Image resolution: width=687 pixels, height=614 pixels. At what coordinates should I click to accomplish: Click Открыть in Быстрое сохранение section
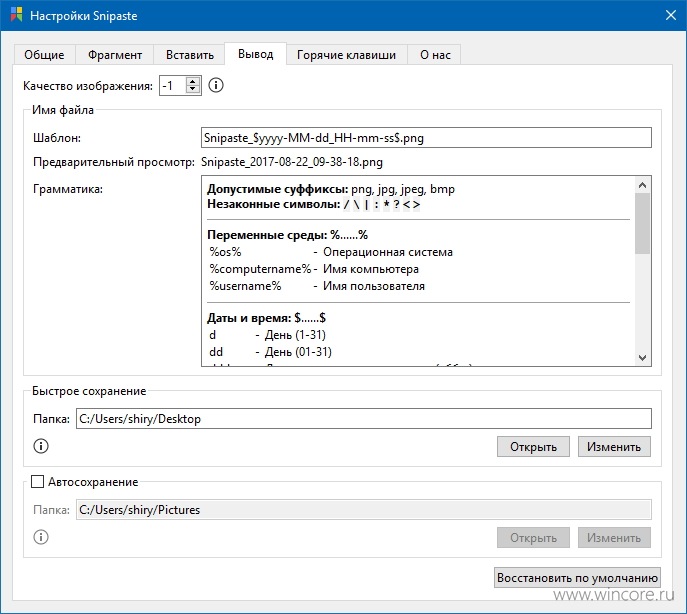[533, 447]
